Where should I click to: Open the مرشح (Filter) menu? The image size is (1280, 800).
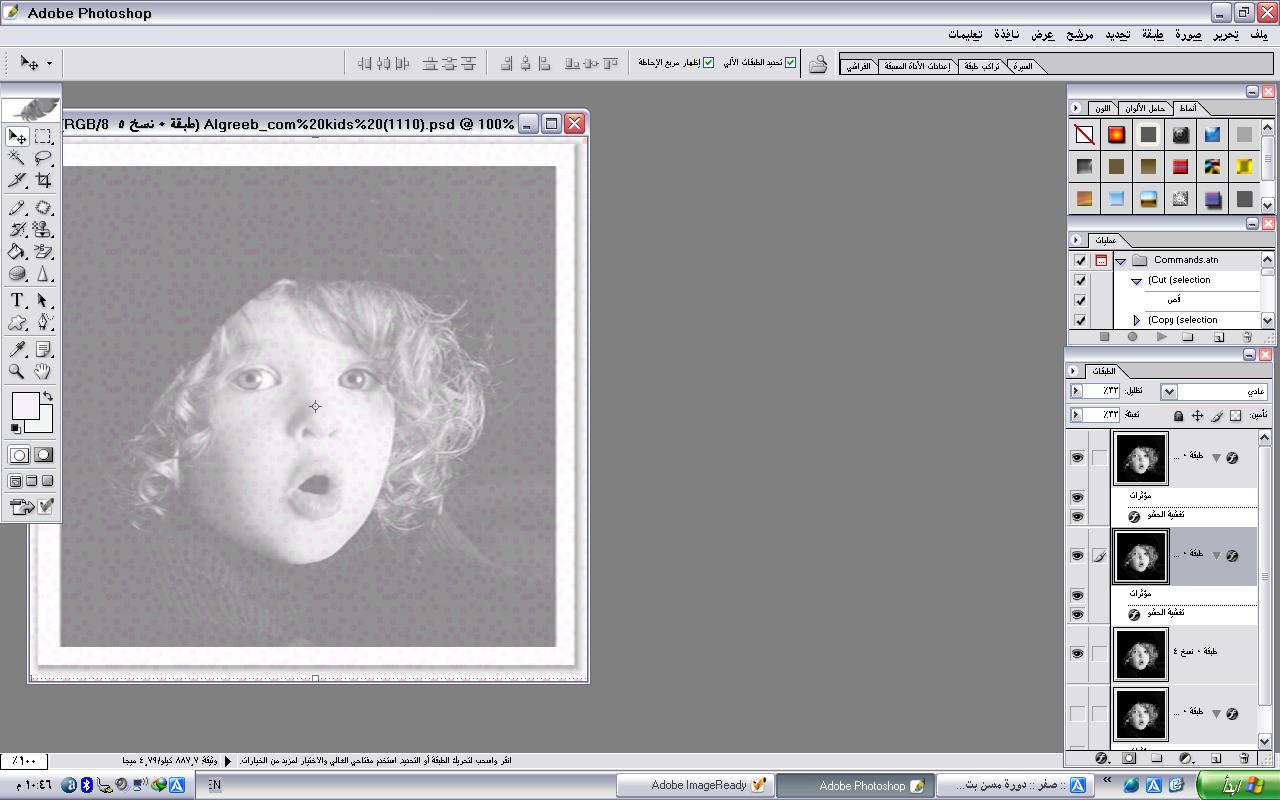(1079, 35)
